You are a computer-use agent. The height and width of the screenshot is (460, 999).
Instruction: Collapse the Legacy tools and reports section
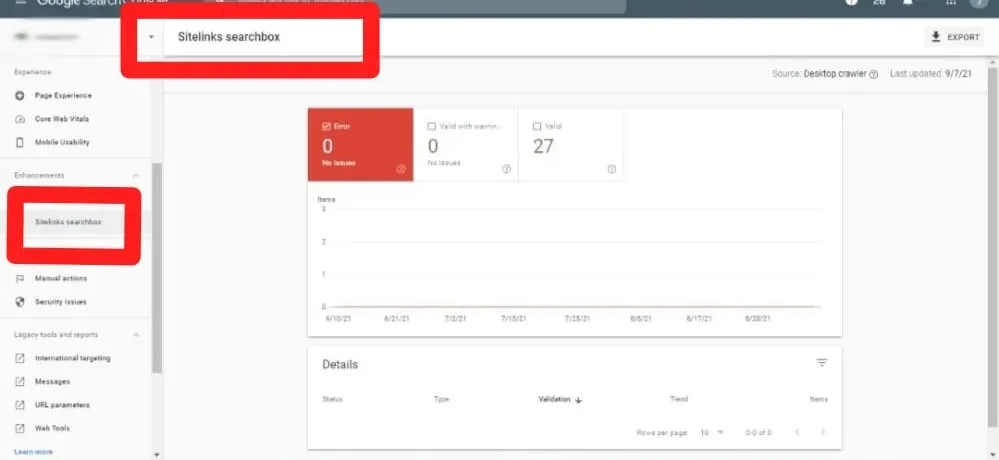(x=136, y=335)
